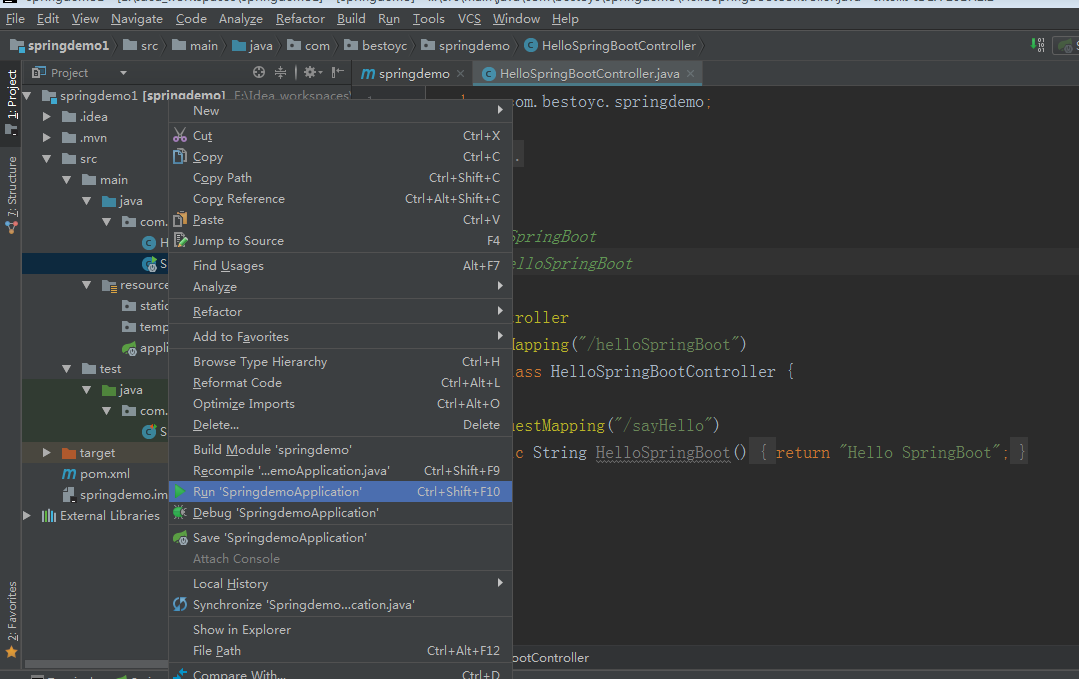The height and width of the screenshot is (679, 1079).
Task: Open the Refactor submenu in context menu
Action: (x=341, y=312)
